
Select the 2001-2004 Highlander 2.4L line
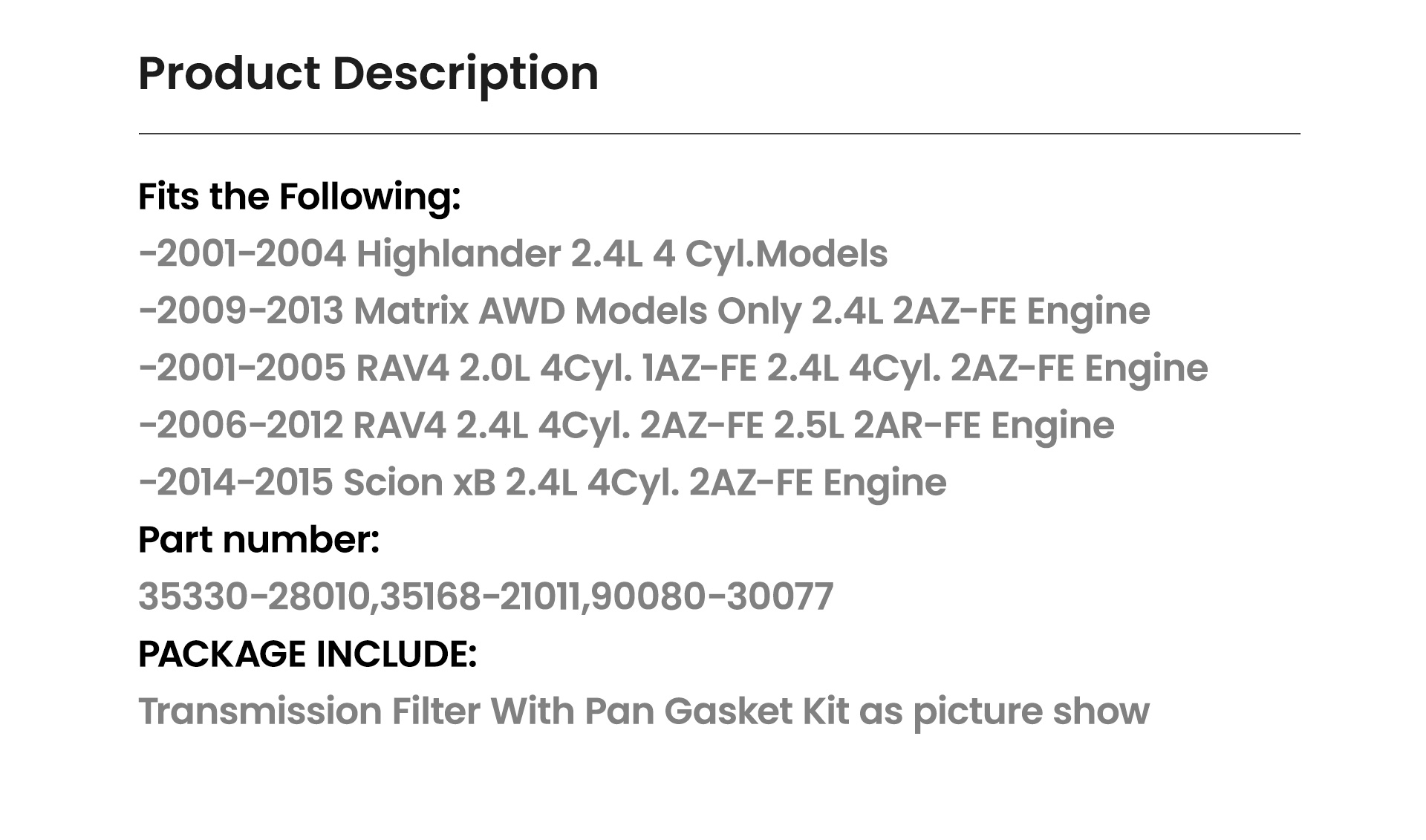(x=513, y=254)
